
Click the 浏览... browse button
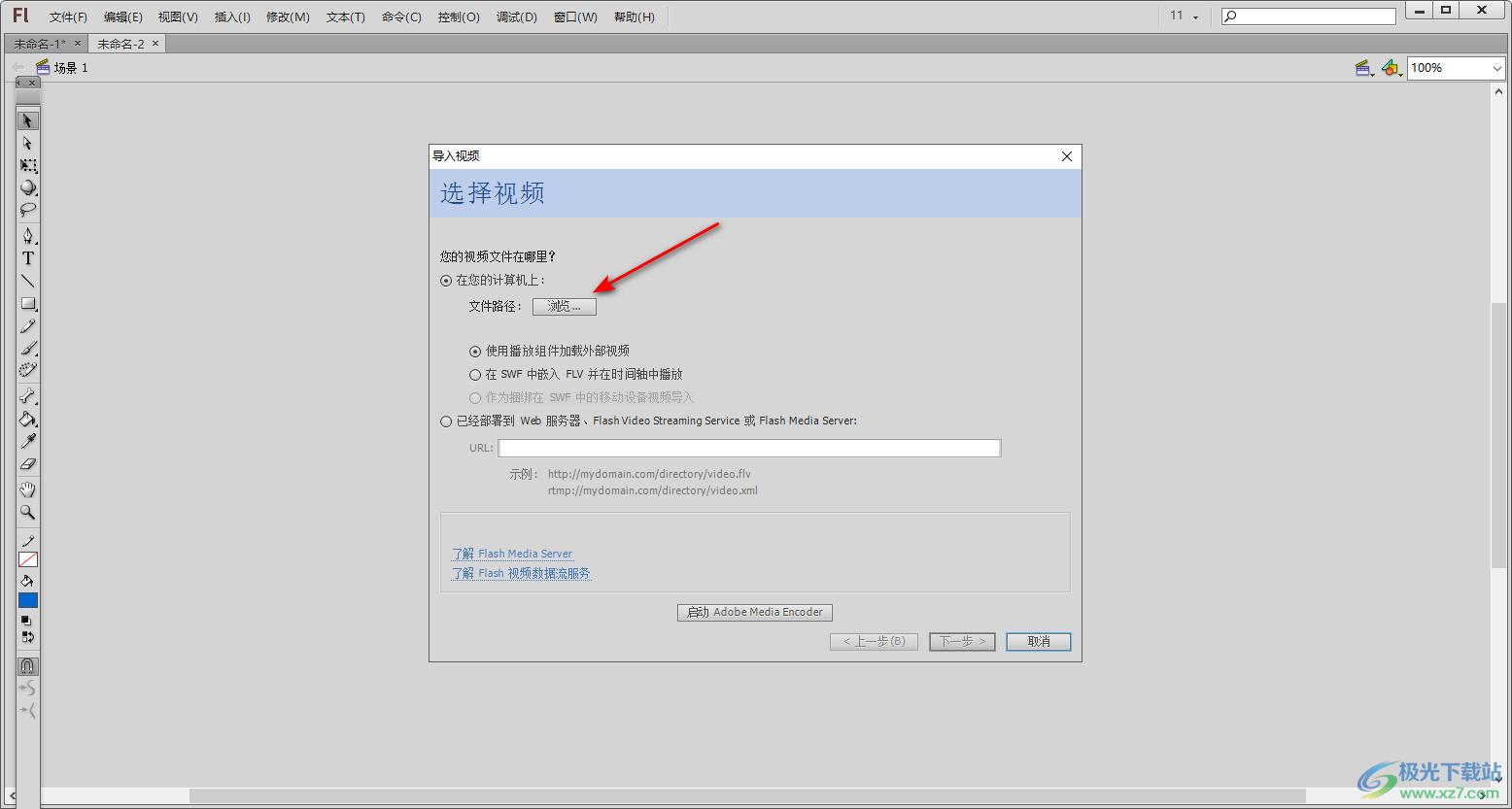tap(564, 306)
